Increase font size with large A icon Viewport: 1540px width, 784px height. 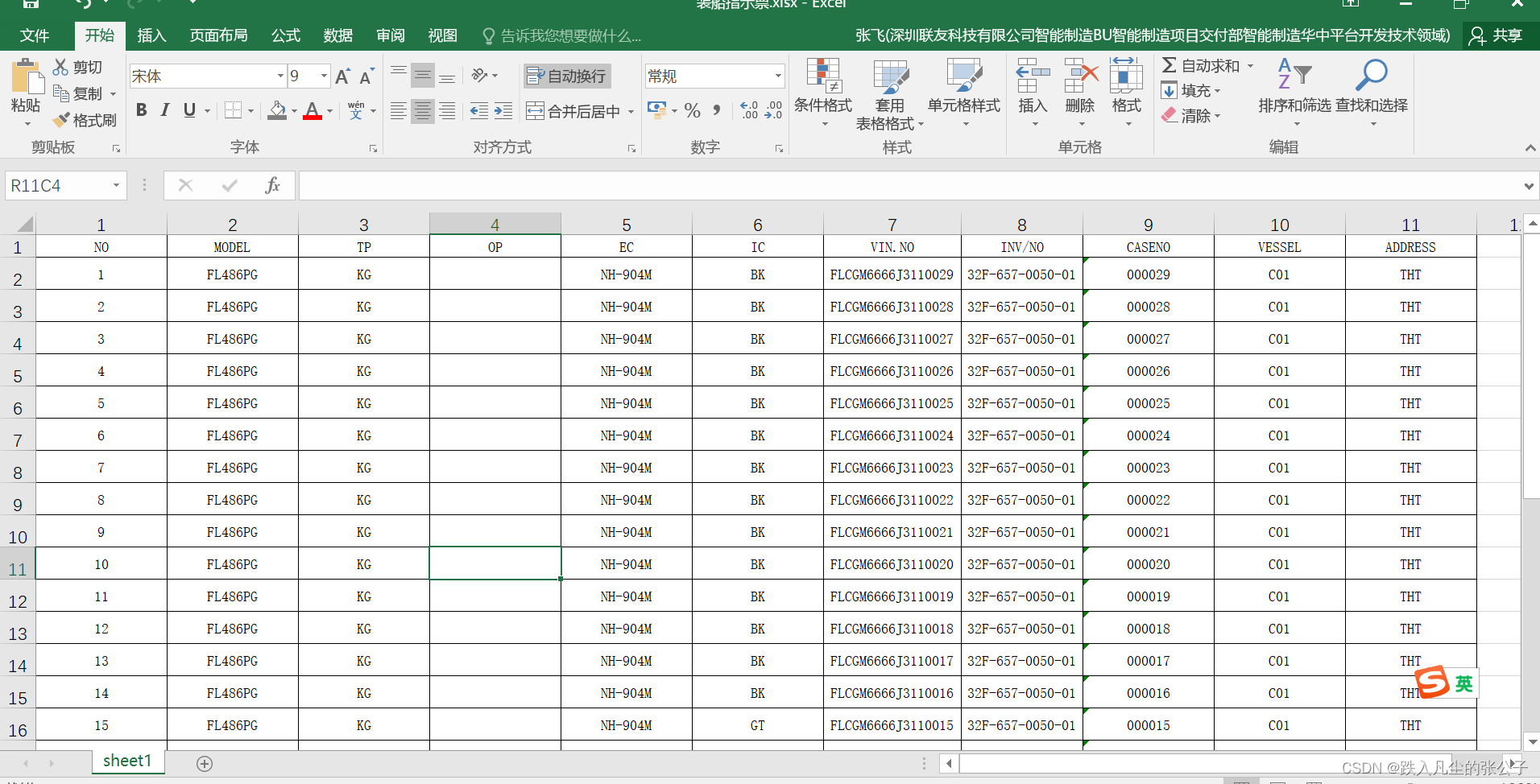tap(342, 76)
